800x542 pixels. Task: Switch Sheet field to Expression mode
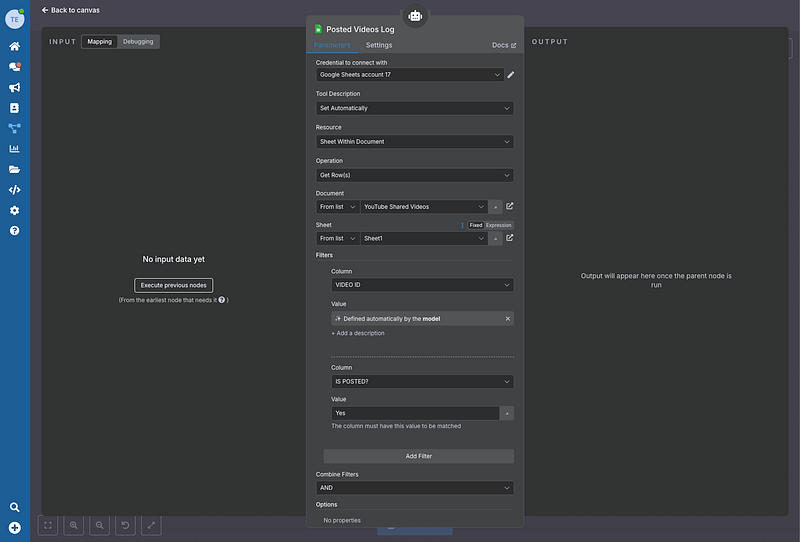coord(499,225)
